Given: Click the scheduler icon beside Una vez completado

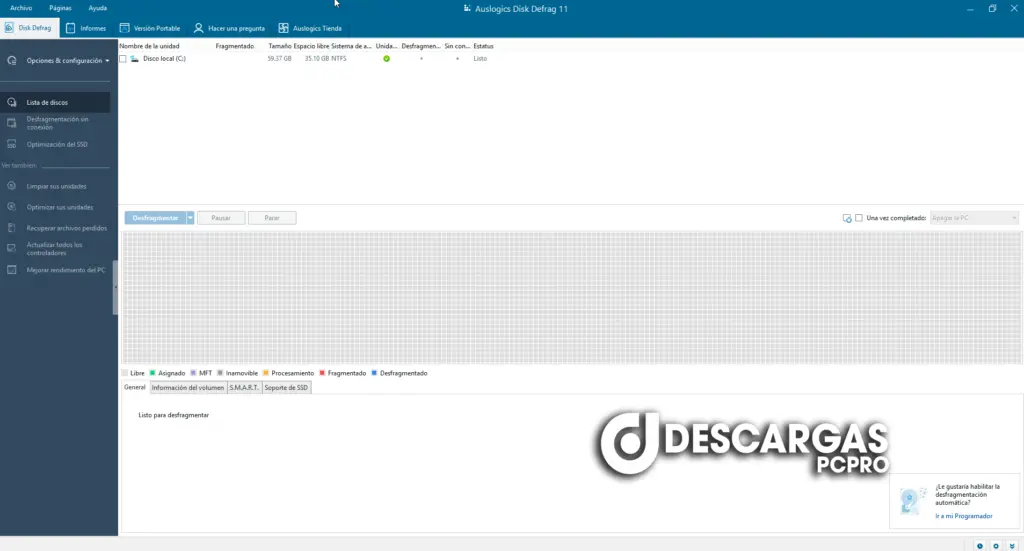Looking at the screenshot, I should (x=847, y=218).
